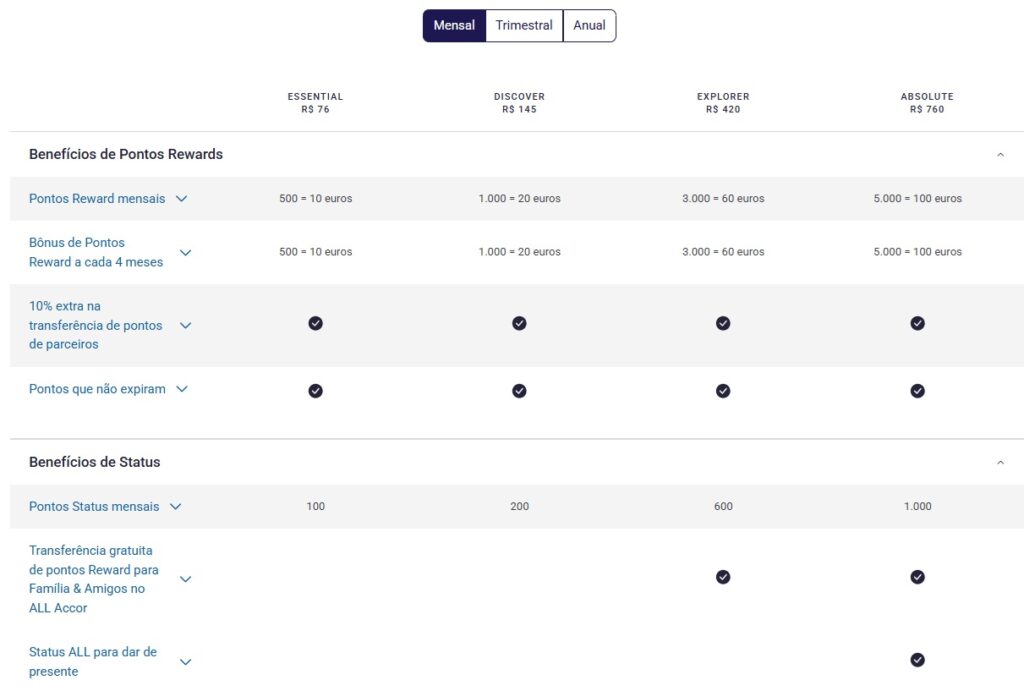Image resolution: width=1024 pixels, height=691 pixels.
Task: Expand Pontos Status mensais chevron
Action: tap(176, 507)
